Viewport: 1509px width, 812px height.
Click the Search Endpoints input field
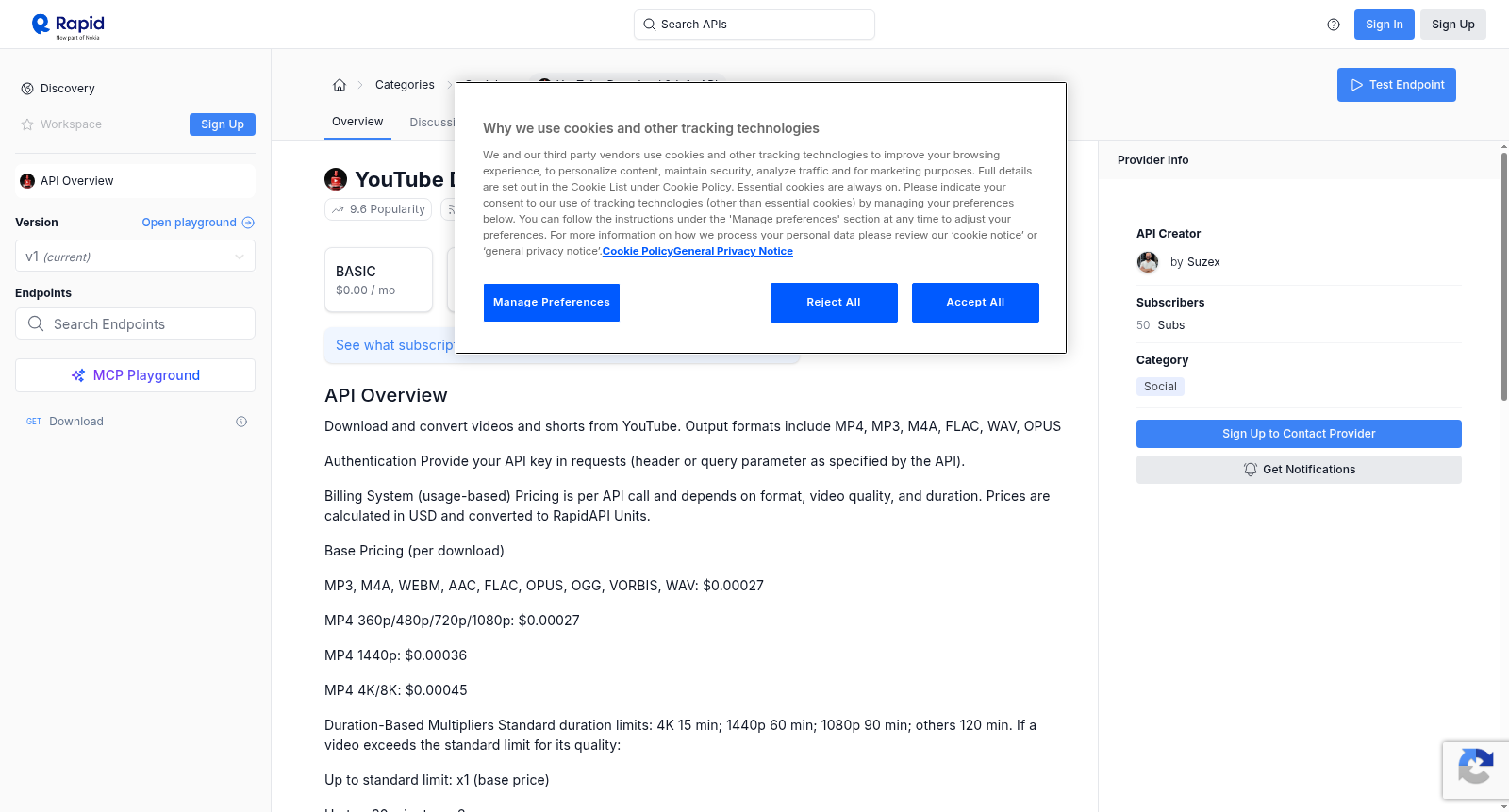tap(135, 323)
